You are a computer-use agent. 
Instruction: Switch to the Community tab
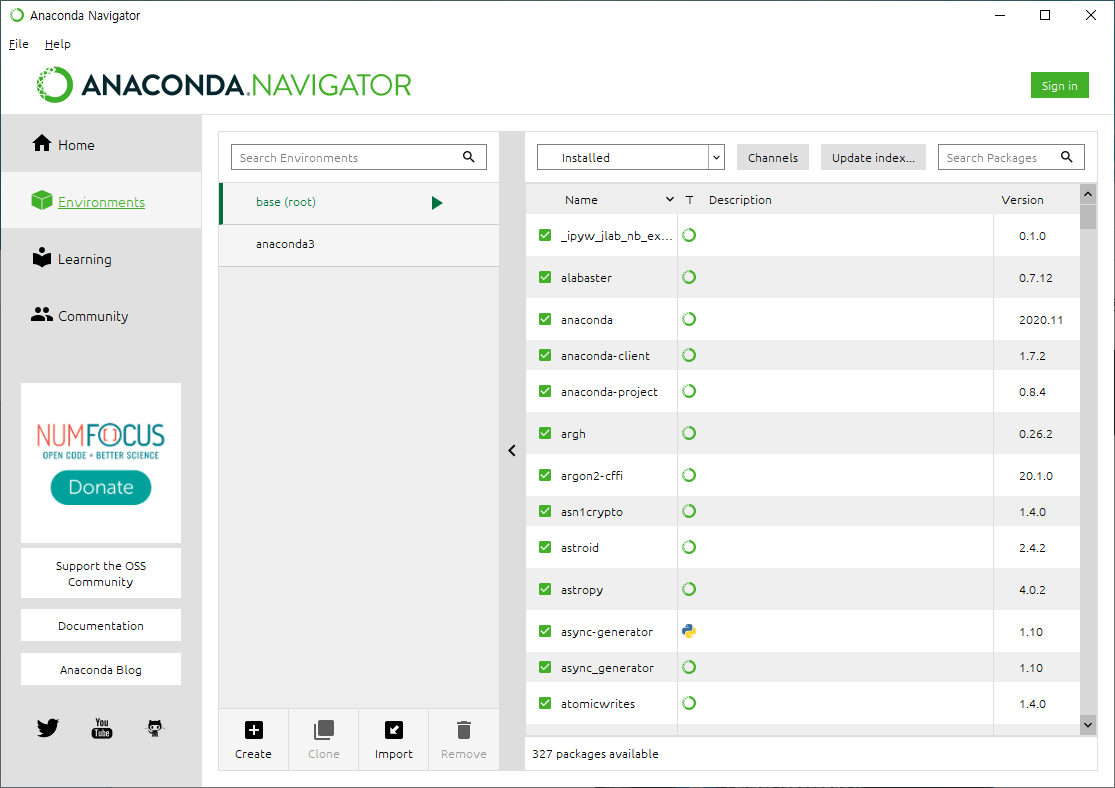[101, 316]
